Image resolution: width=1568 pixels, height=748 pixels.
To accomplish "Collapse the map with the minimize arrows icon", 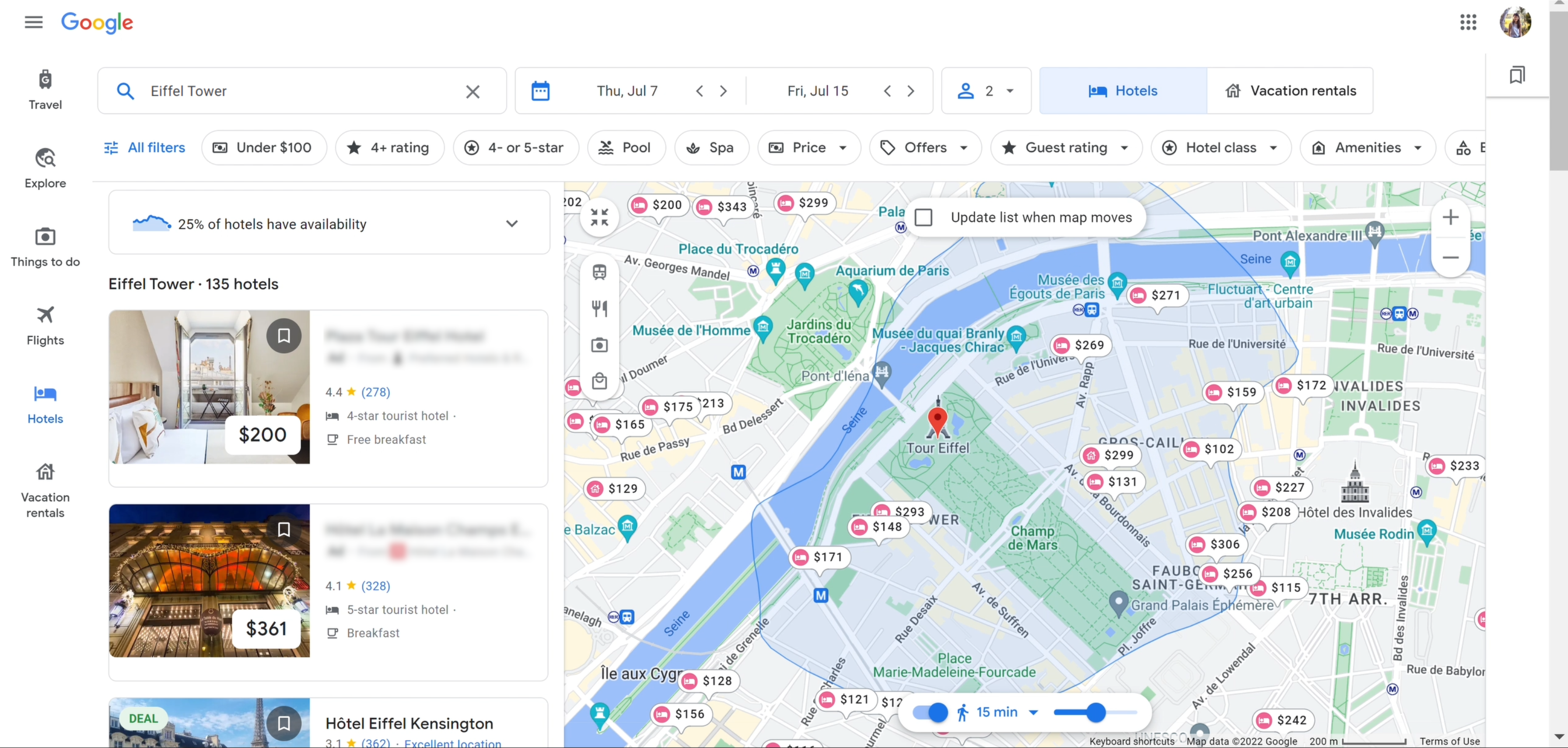I will (x=599, y=217).
